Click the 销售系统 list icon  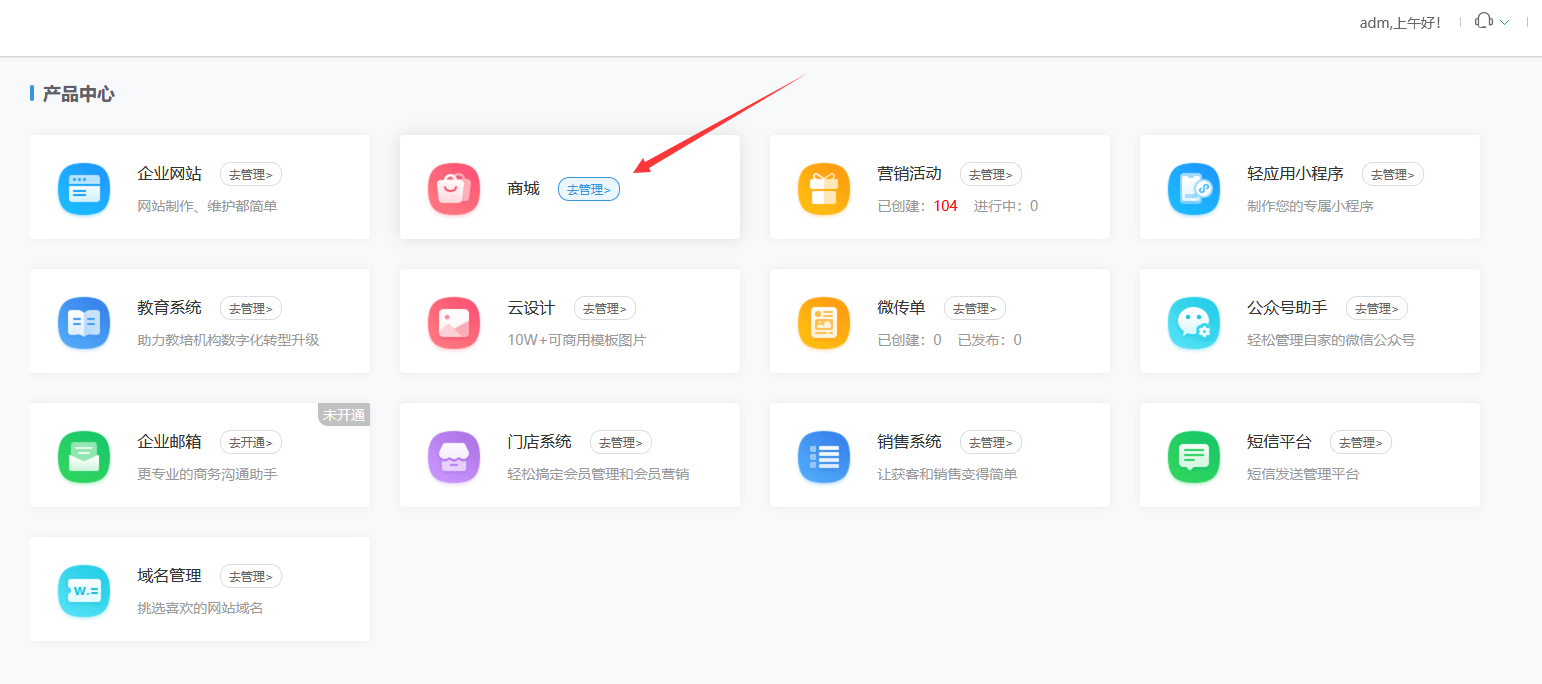[824, 456]
